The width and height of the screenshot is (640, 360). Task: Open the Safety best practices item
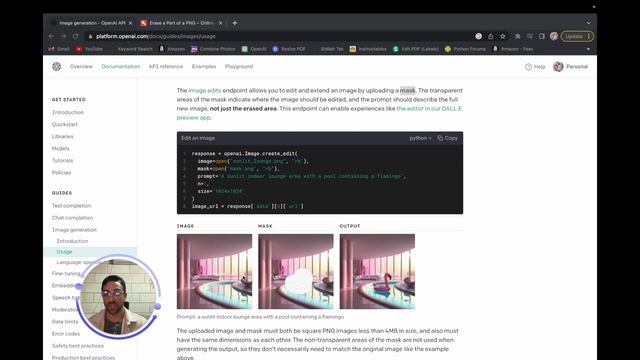click(78, 346)
